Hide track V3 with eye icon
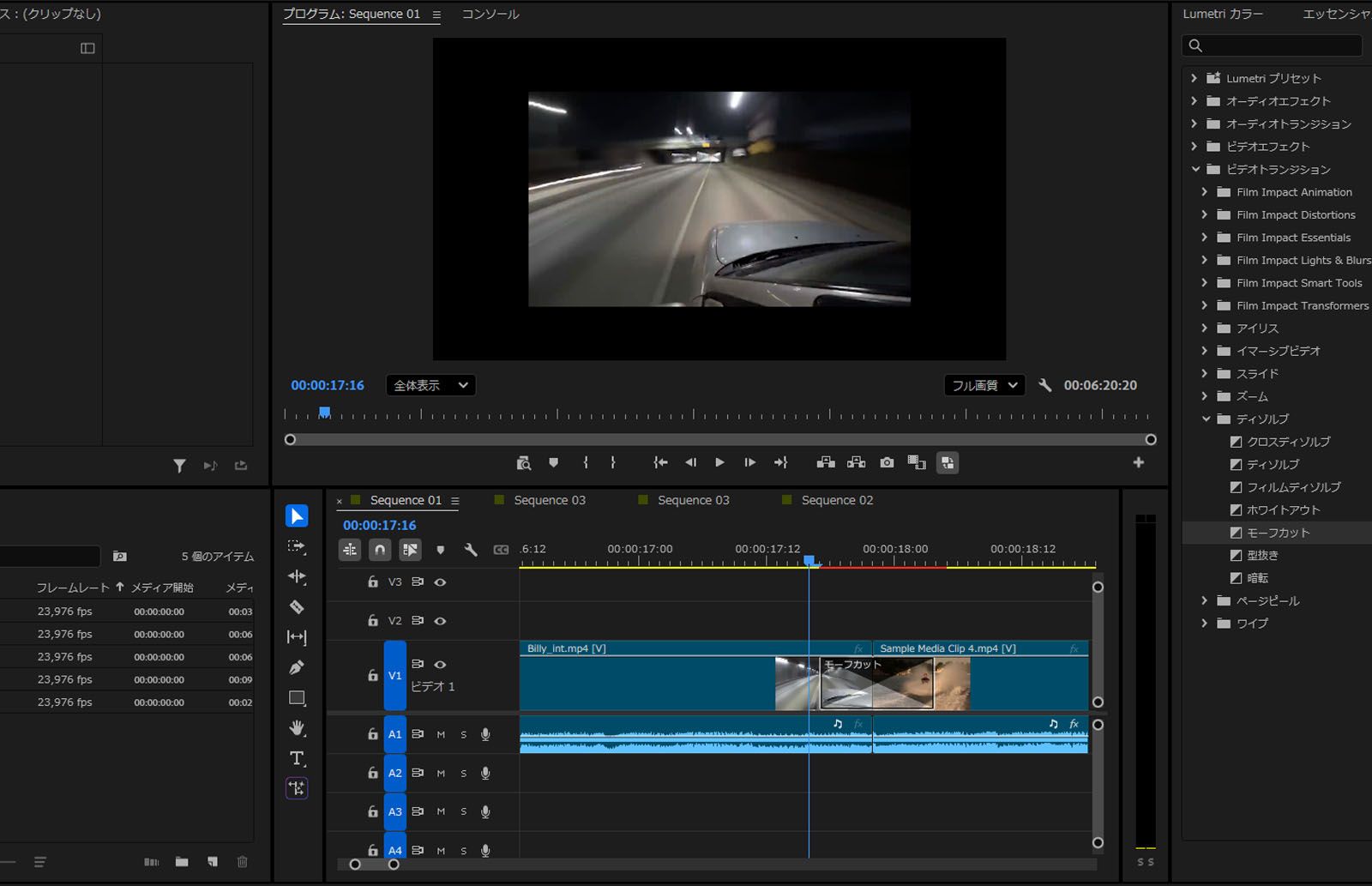 pos(440,582)
